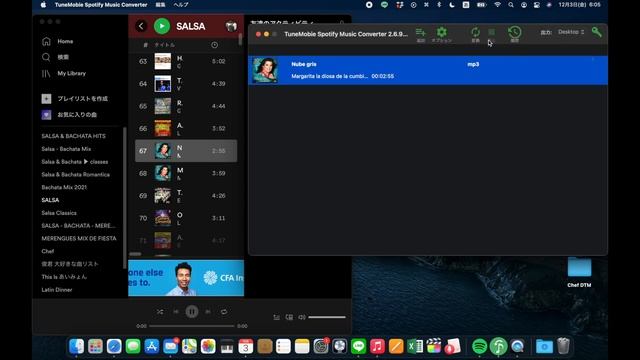Open Salsa - Bachata Mix playlist

(66, 149)
